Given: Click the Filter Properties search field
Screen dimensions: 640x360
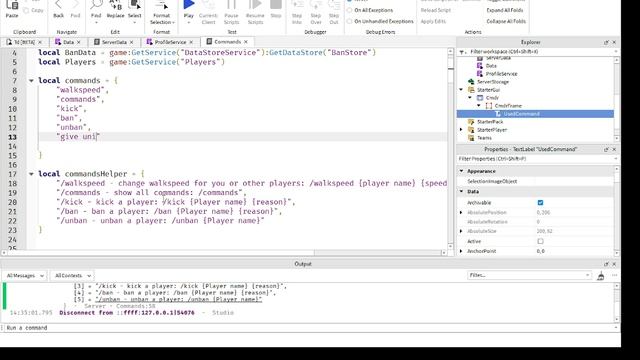Looking at the screenshot, I should click(537, 159).
